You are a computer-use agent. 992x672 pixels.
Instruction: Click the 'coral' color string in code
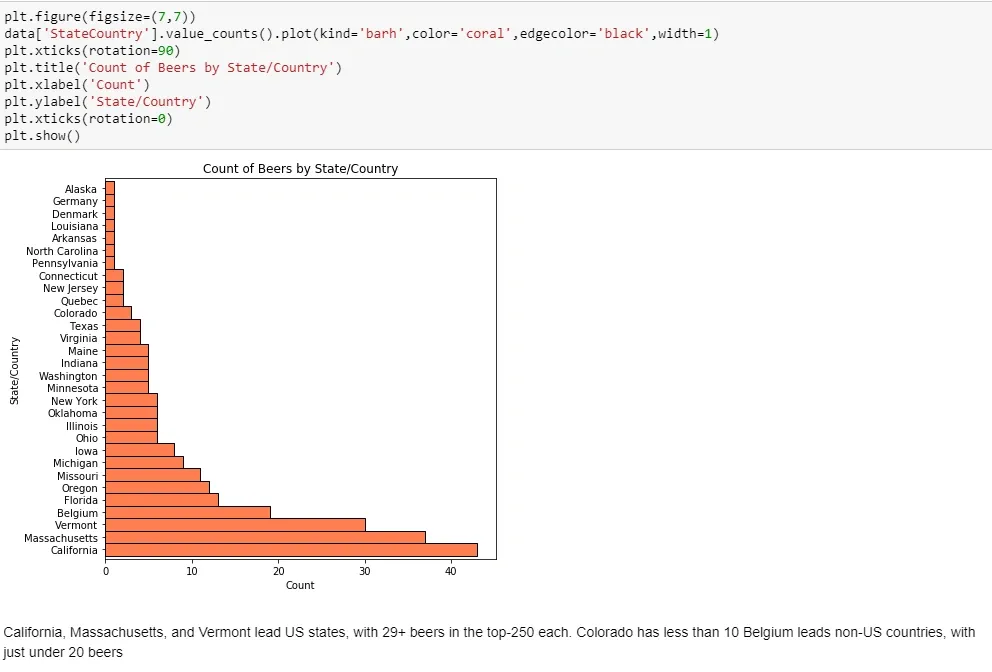coord(486,34)
